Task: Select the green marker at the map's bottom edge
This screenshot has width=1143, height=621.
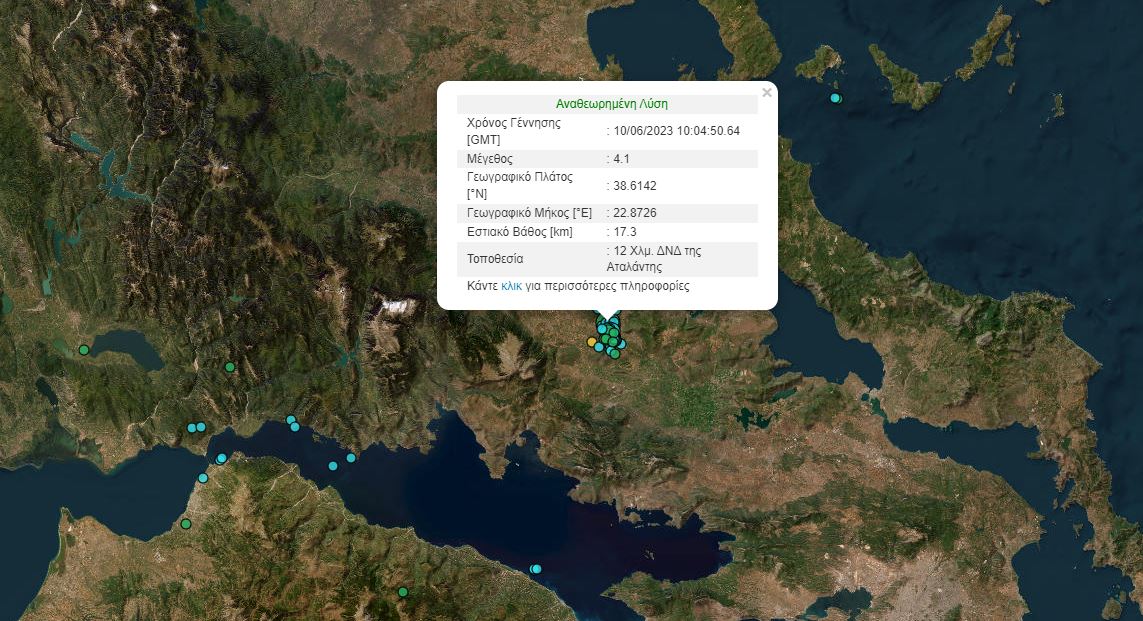Action: pos(403,592)
